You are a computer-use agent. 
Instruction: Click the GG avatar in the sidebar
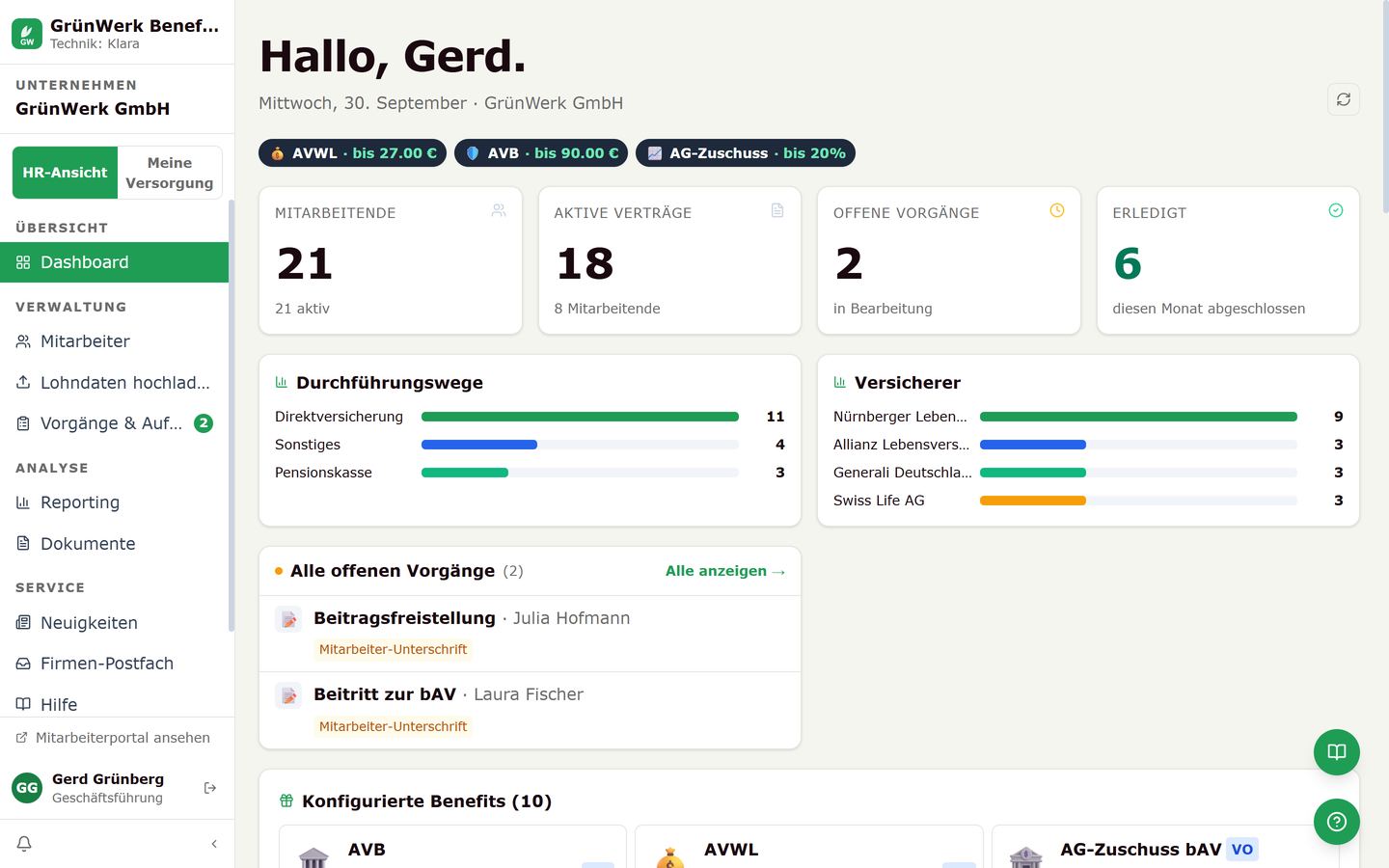coord(27,788)
